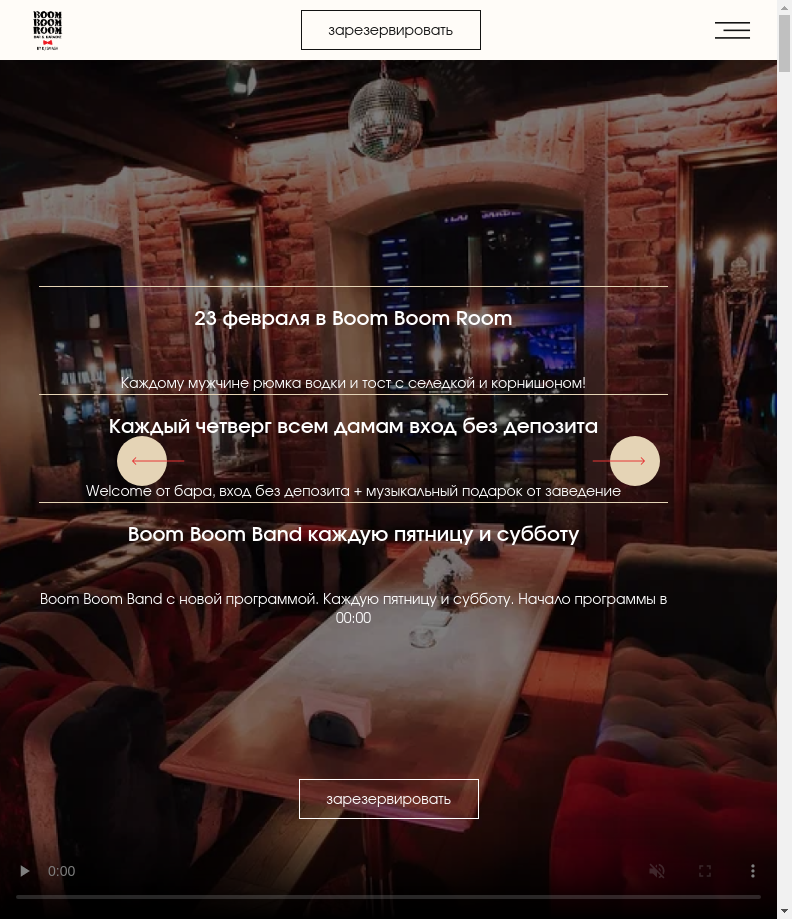Open the hamburger menu icon
The width and height of the screenshot is (792, 919).
point(732,30)
